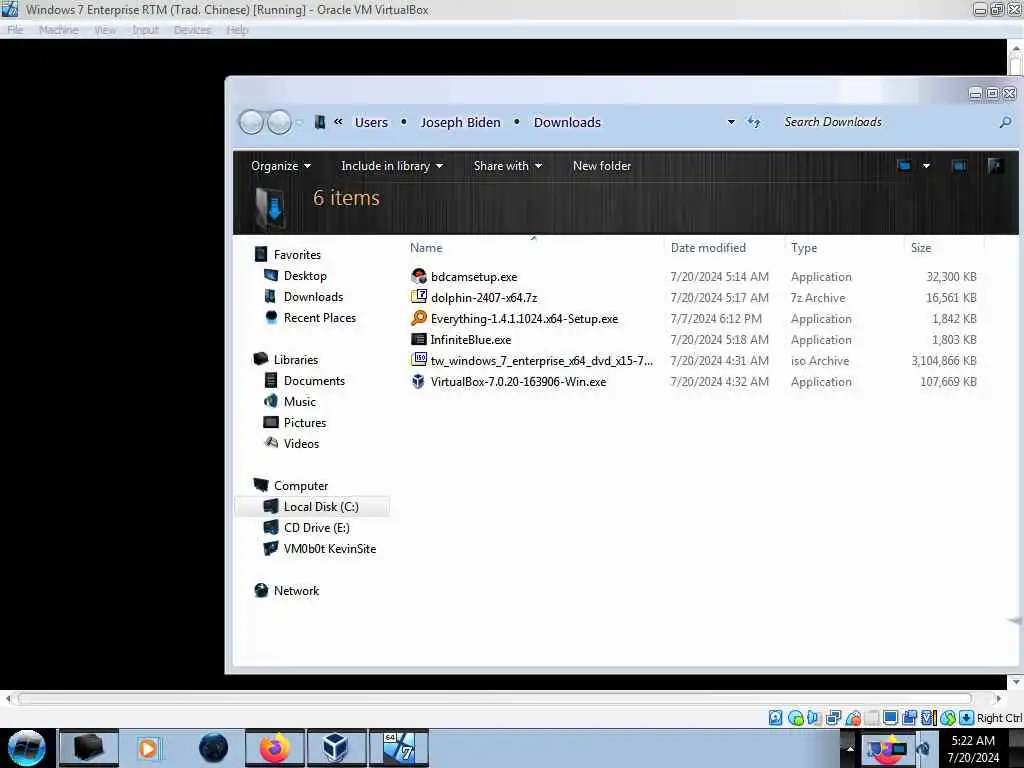
Task: Click the Explorer Back navigation button
Action: pos(251,122)
